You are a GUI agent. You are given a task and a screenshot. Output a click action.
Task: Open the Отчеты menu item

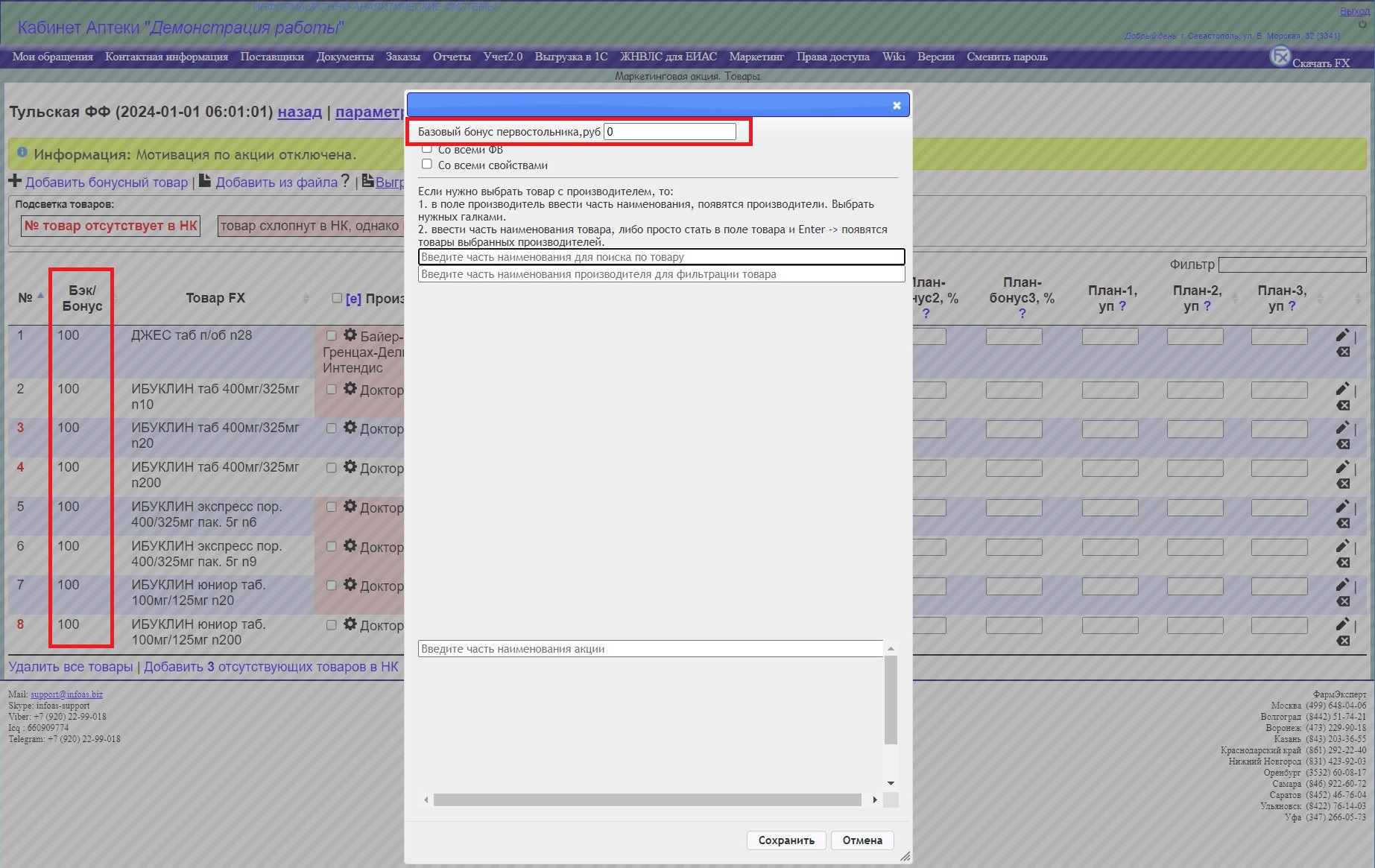coord(452,57)
